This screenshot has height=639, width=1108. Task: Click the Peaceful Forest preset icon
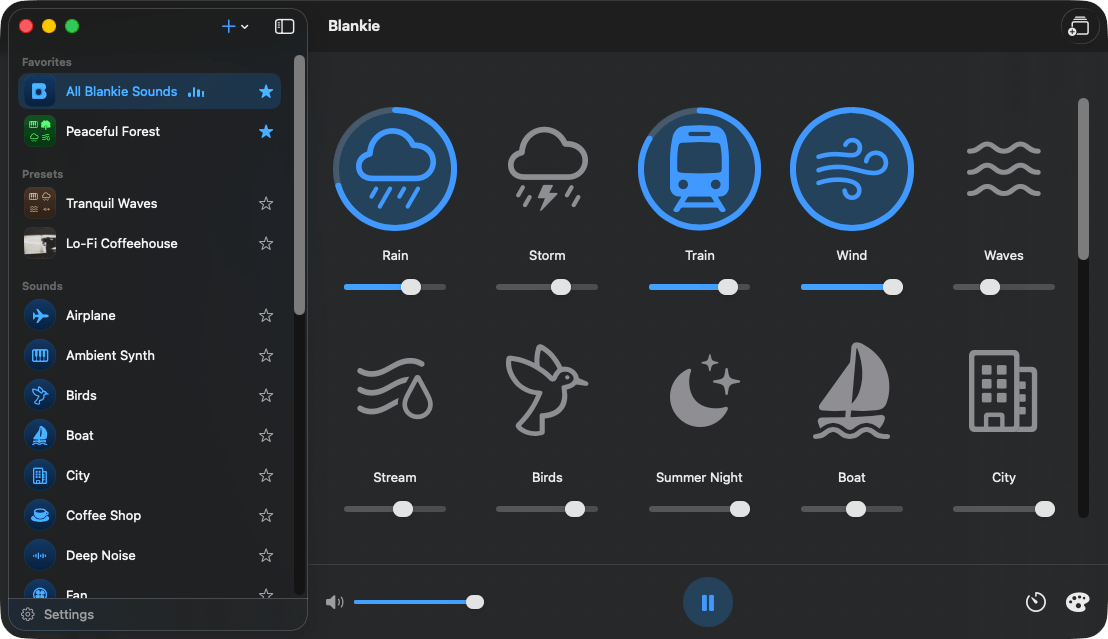[x=40, y=131]
